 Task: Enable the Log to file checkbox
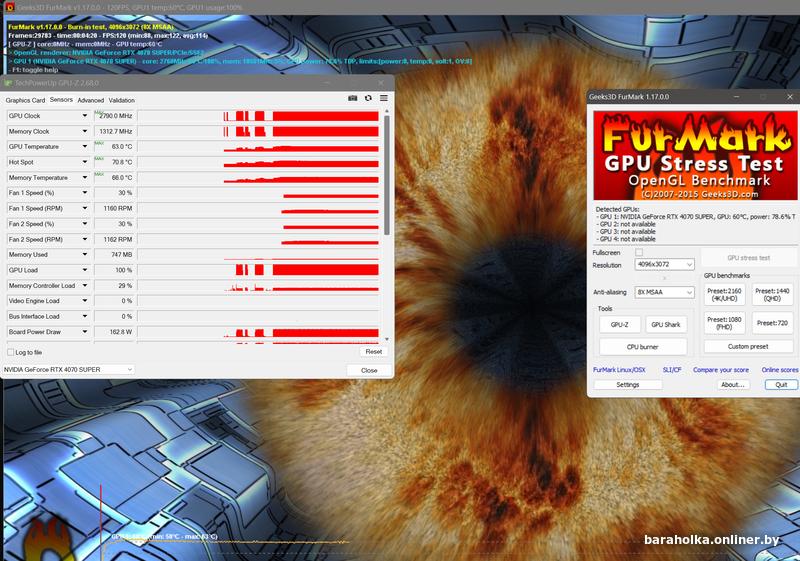point(10,352)
